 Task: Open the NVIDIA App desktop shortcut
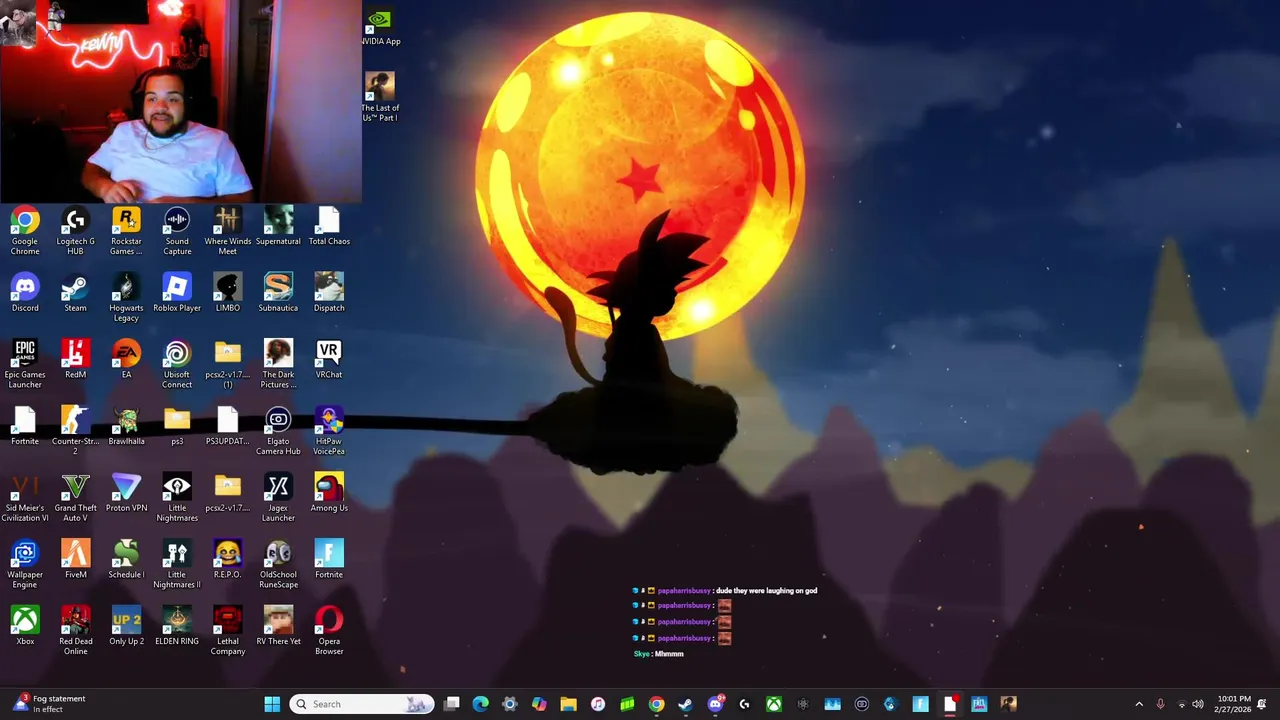(380, 28)
